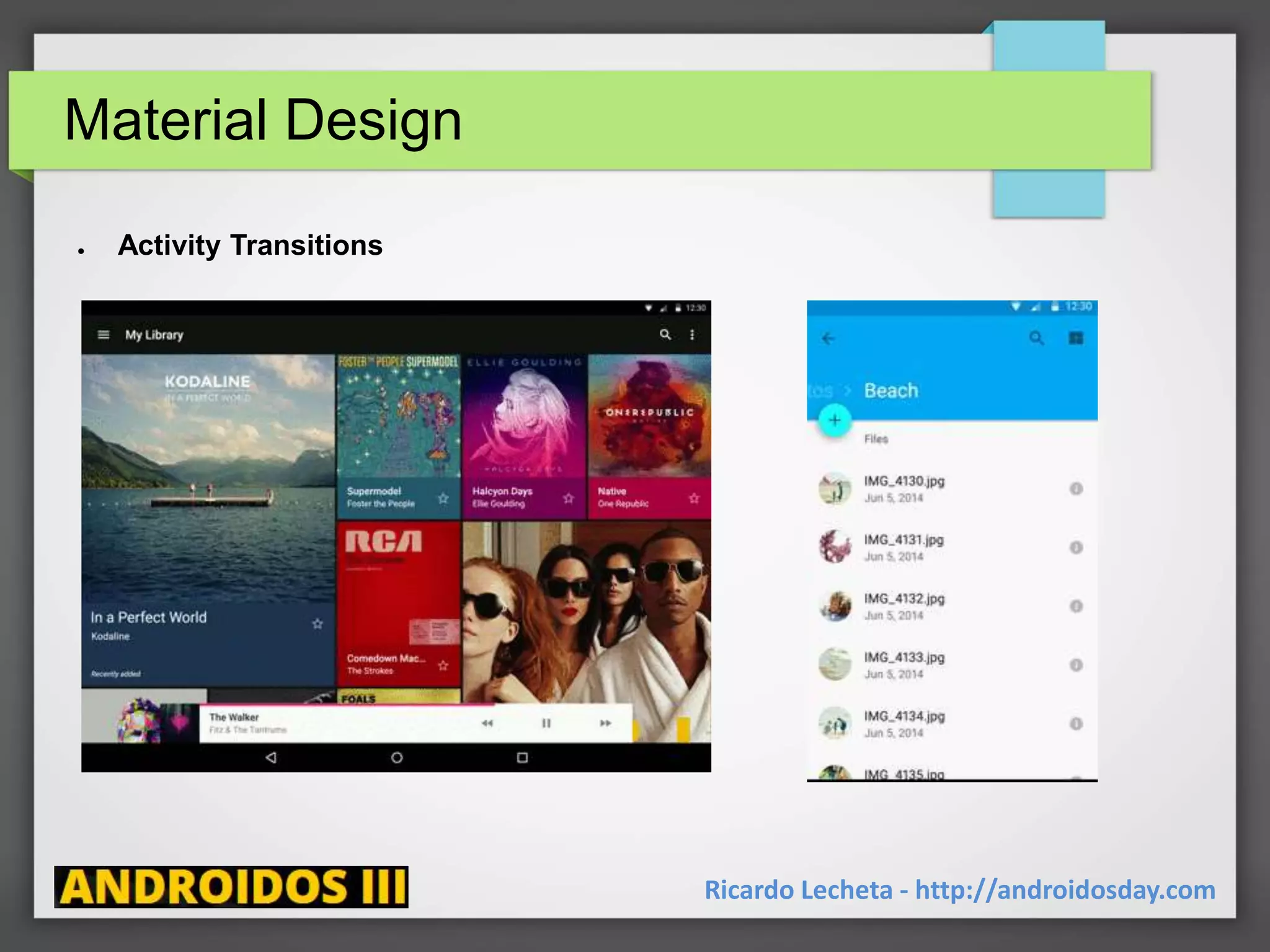Star the Halcyon Days album
Screen dimensions: 1270x952
[569, 498]
